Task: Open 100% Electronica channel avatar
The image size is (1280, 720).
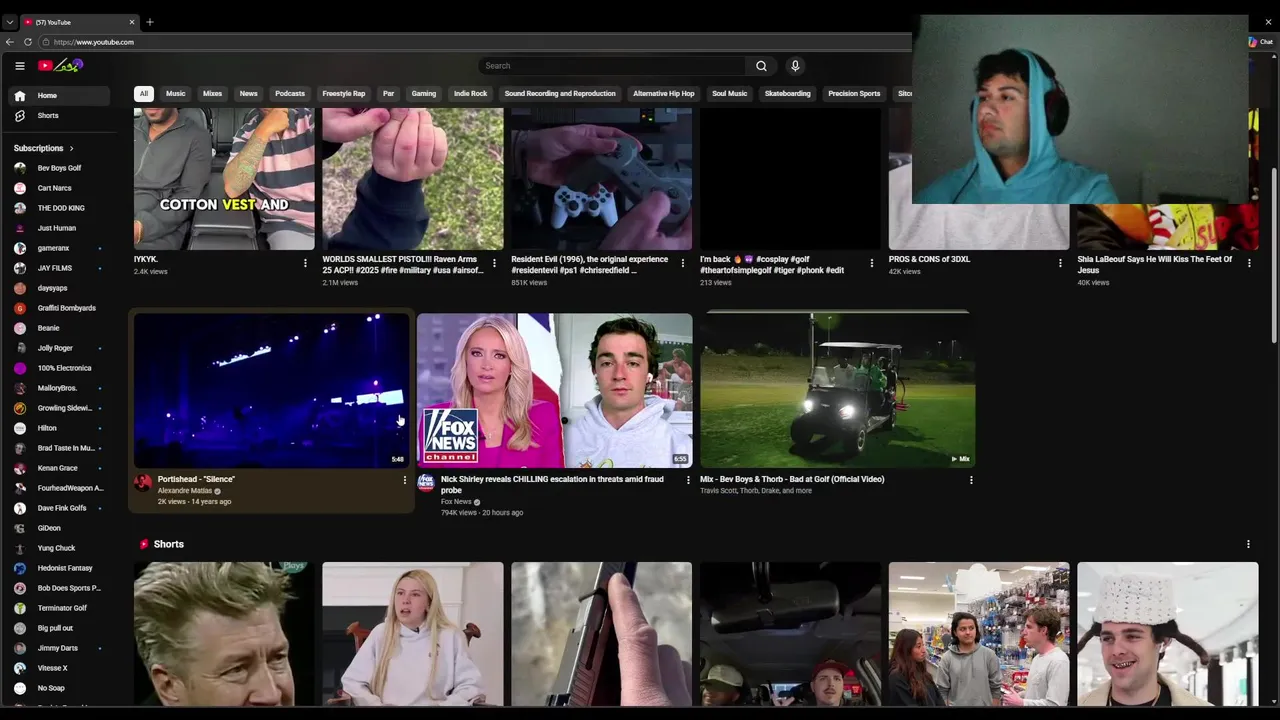Action: coord(20,368)
